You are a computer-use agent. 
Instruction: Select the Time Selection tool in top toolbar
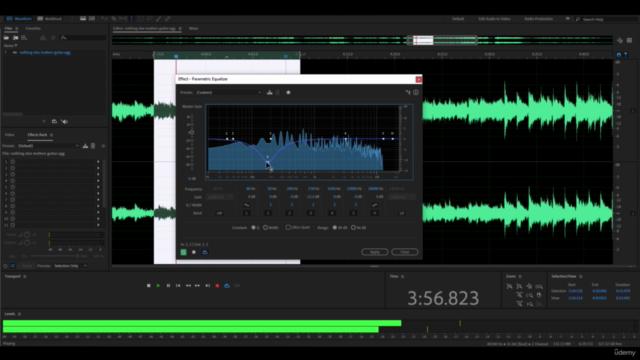[131, 19]
